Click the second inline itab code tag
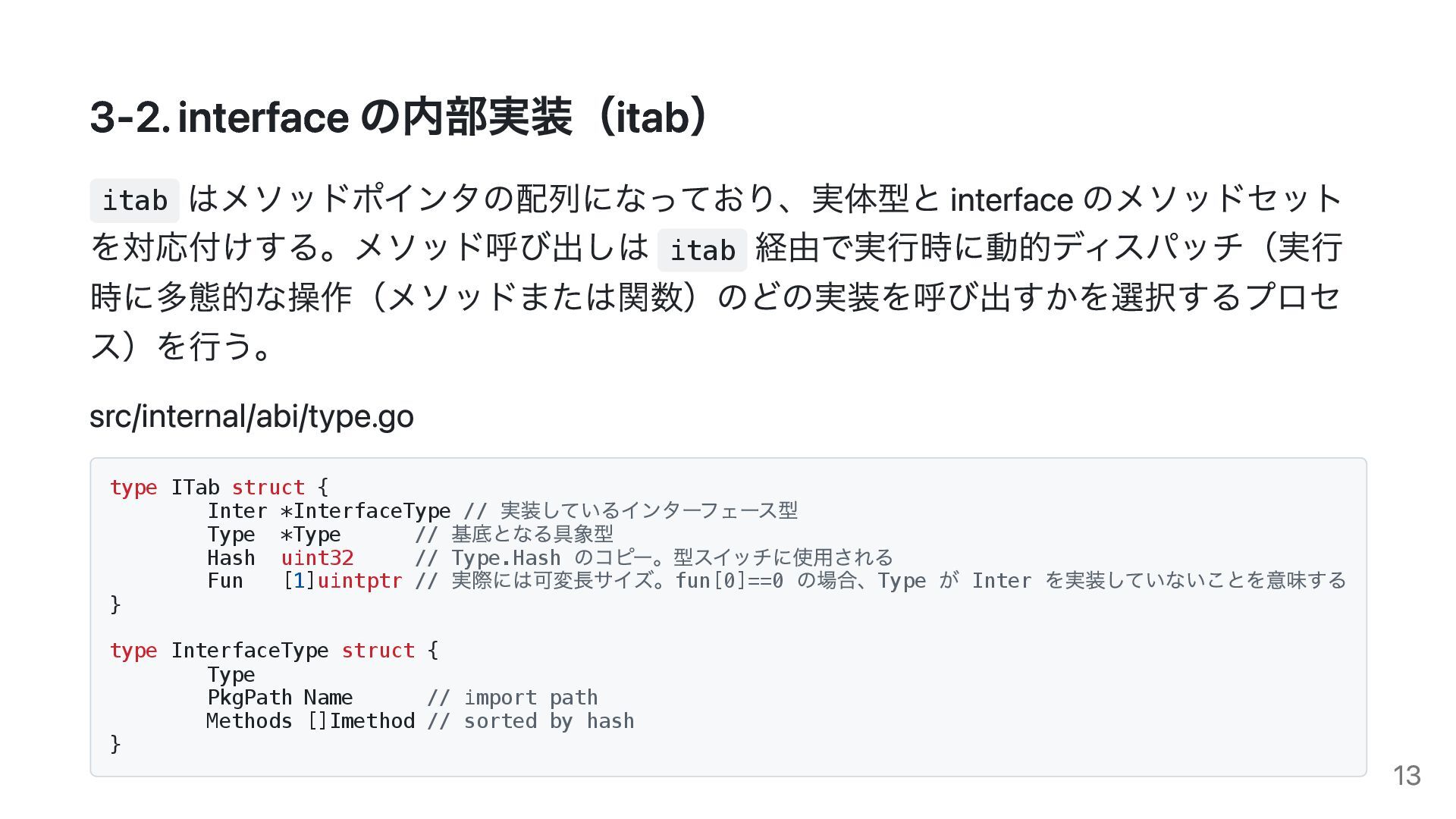1456x819 pixels. pos(702,250)
